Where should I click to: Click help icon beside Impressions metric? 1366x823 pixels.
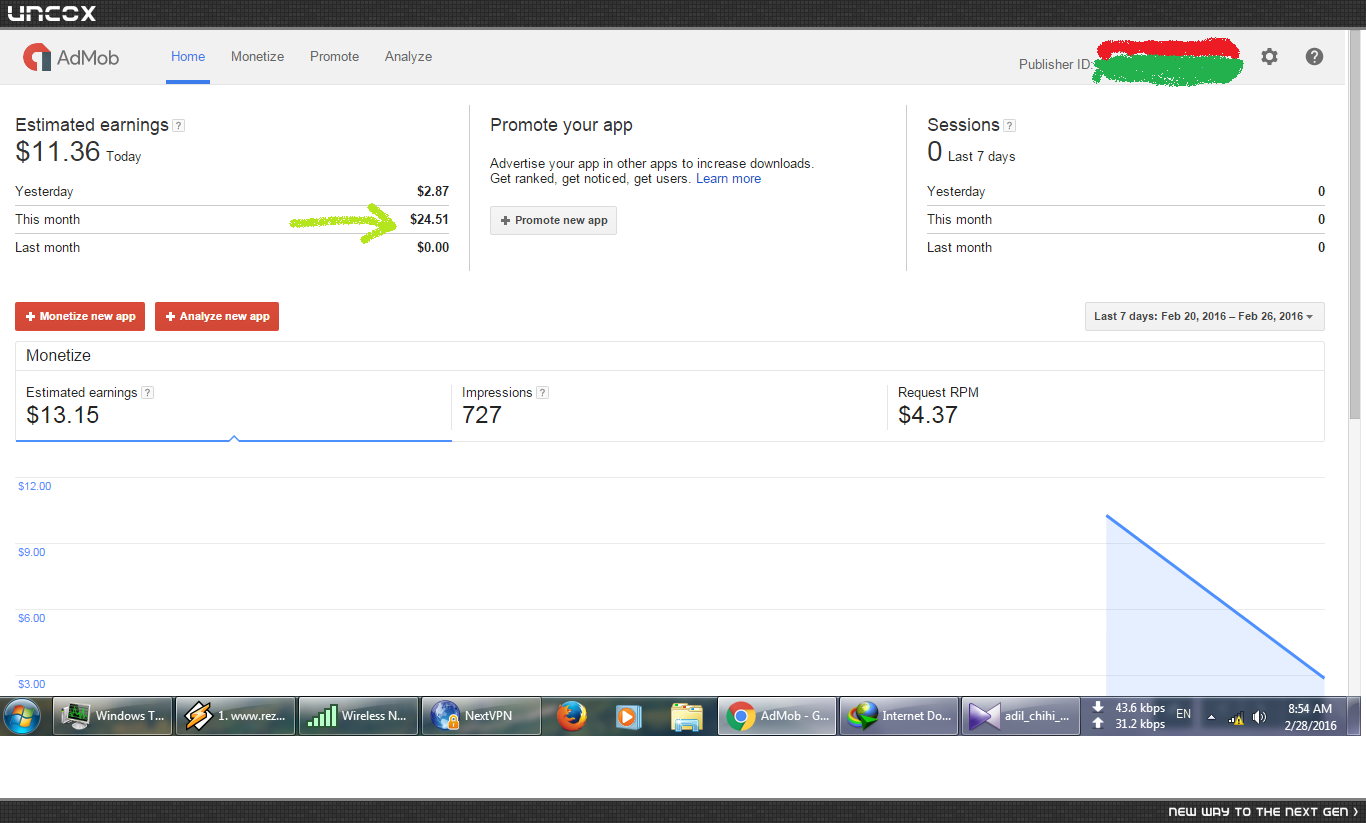542,393
